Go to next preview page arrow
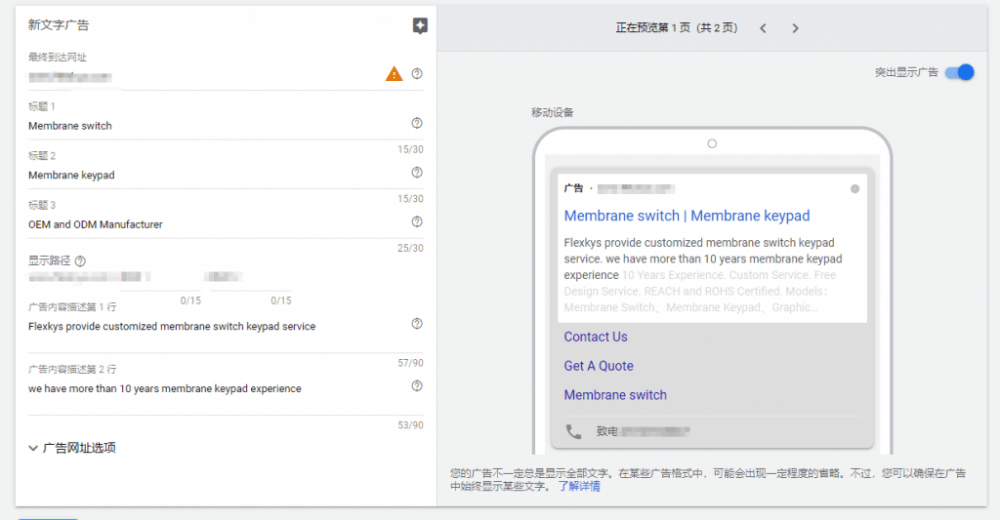The image size is (1000, 520). 795,28
